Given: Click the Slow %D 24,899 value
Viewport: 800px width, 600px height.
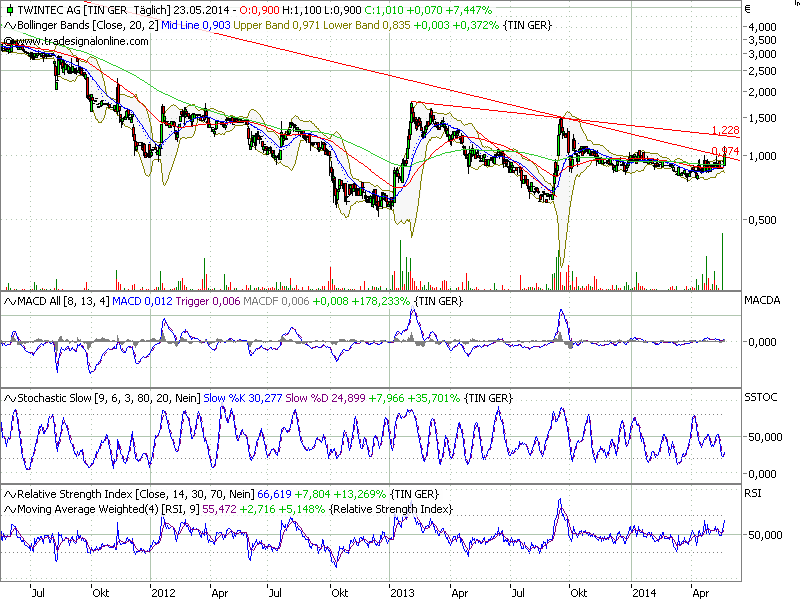Looking at the screenshot, I should (x=326, y=398).
